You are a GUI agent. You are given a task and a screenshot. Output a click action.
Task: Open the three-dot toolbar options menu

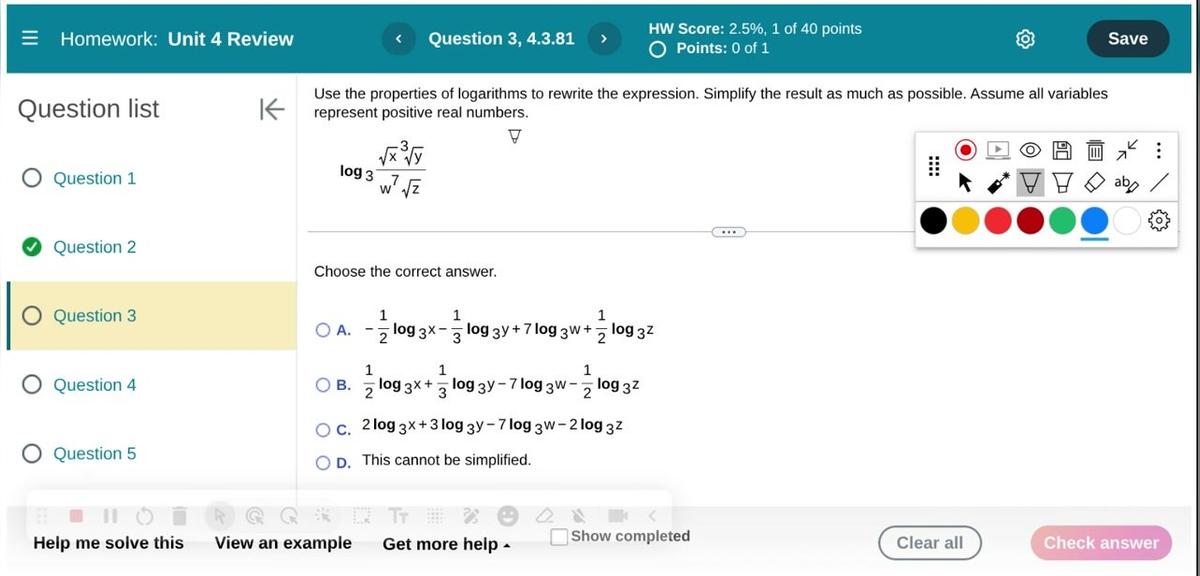point(1157,149)
